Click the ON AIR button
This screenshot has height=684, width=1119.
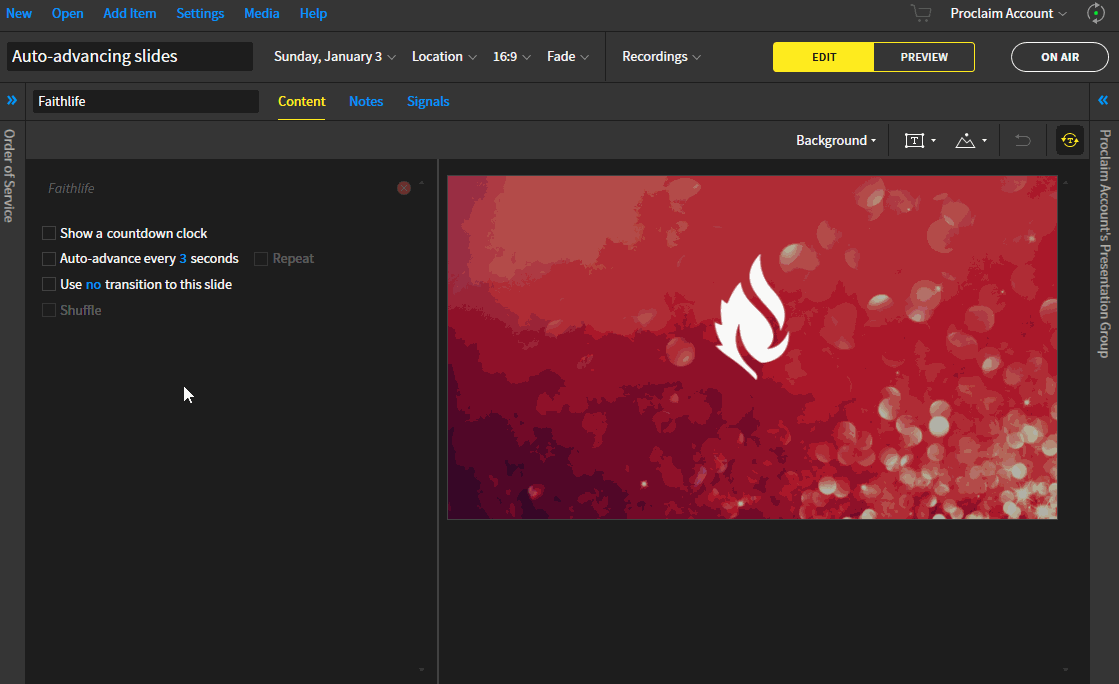click(x=1060, y=57)
